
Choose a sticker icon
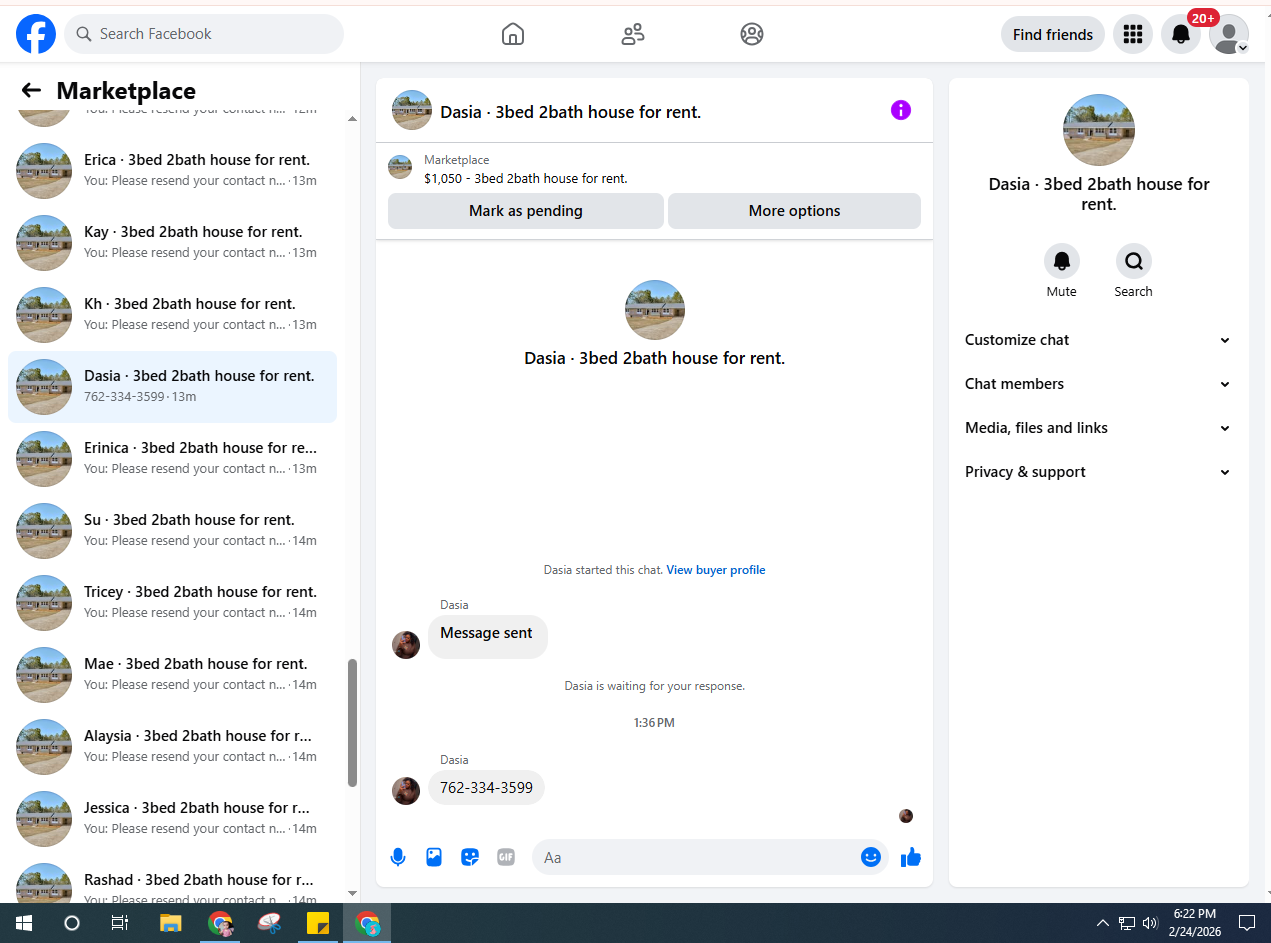pyautogui.click(x=470, y=857)
